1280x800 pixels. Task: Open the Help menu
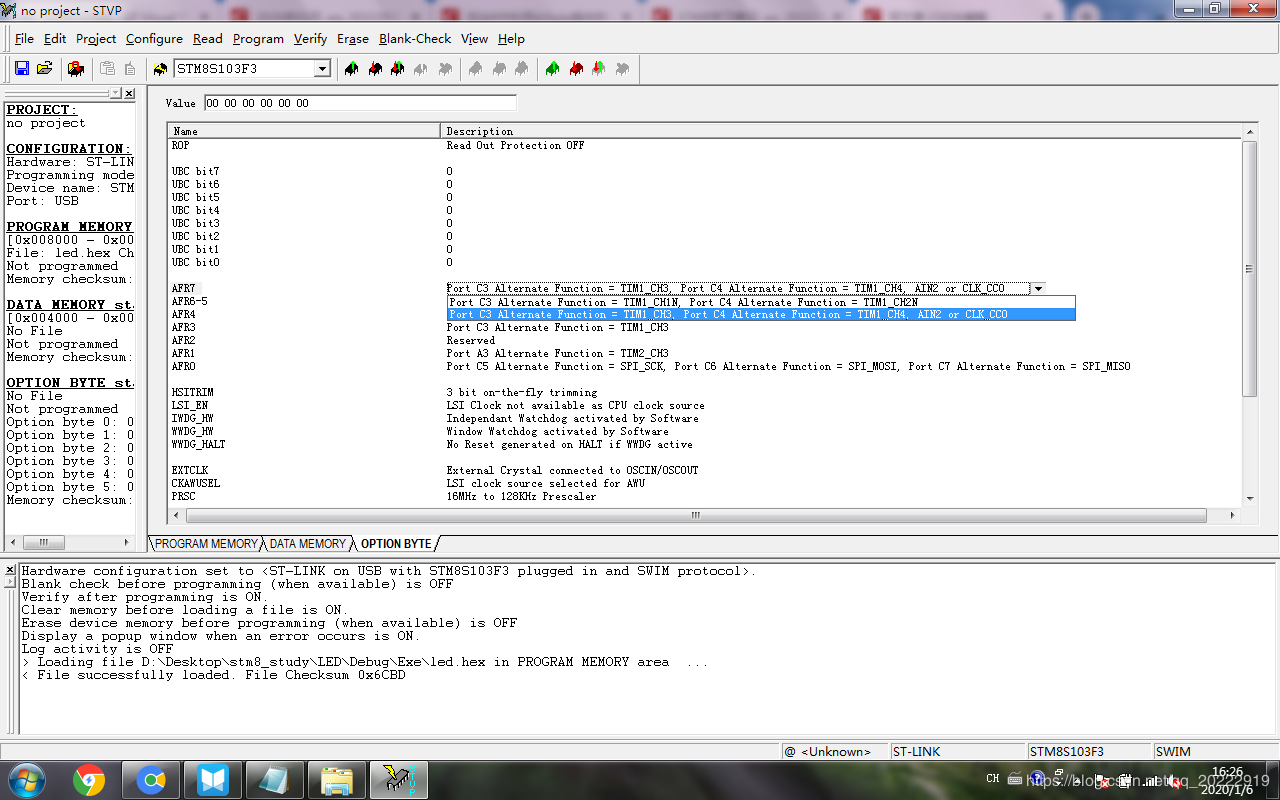coord(511,39)
